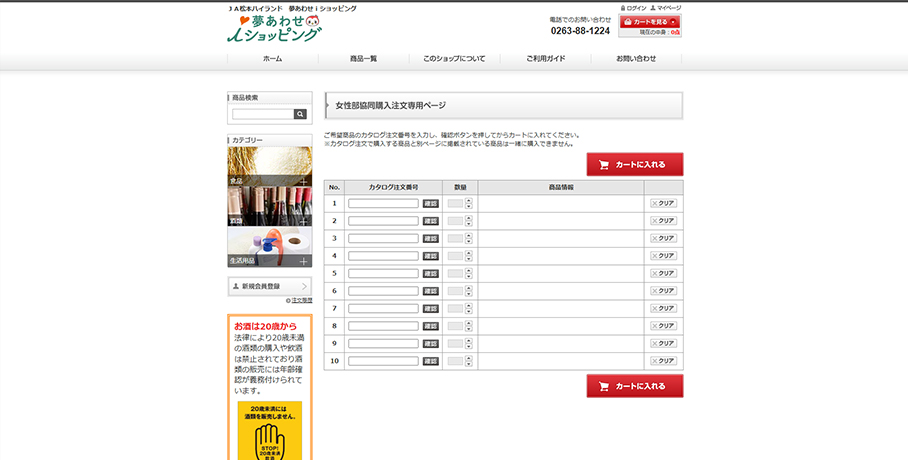The height and width of the screenshot is (460, 908).
Task: Increase quantity stepper up arrow in row 1
Action: 468,200
